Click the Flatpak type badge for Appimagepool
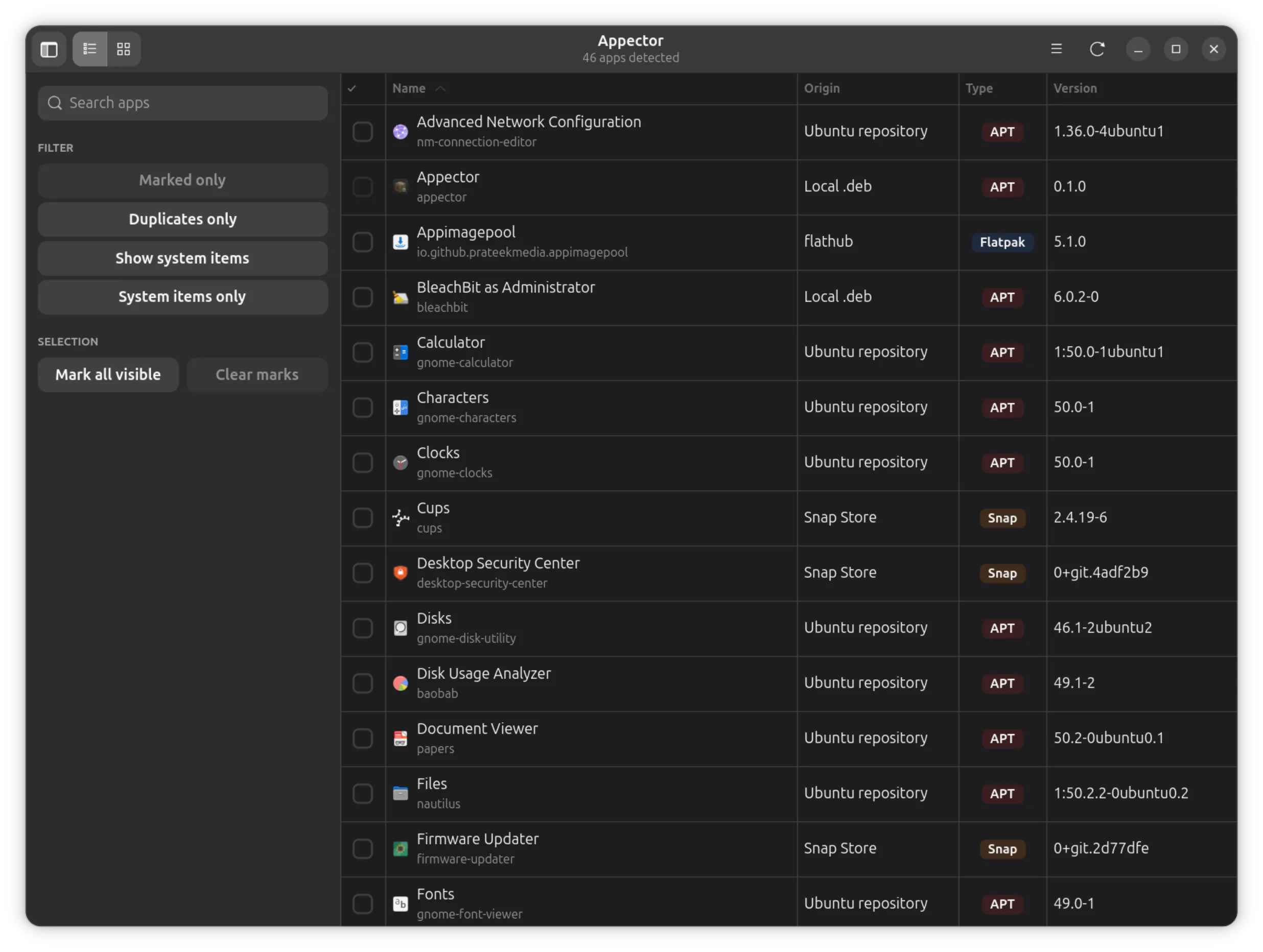Image resolution: width=1263 pixels, height=952 pixels. point(1002,242)
